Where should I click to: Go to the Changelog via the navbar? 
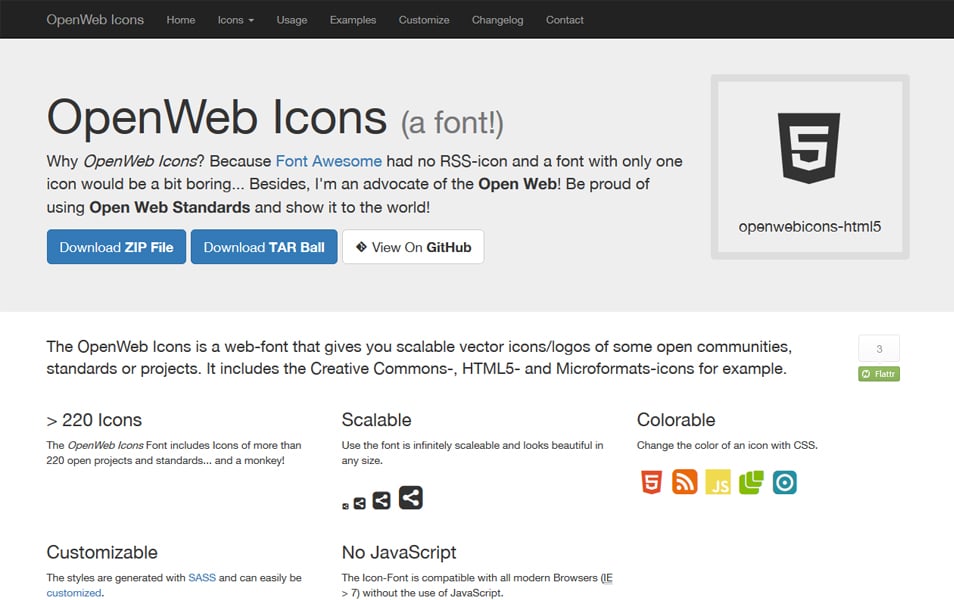(497, 19)
